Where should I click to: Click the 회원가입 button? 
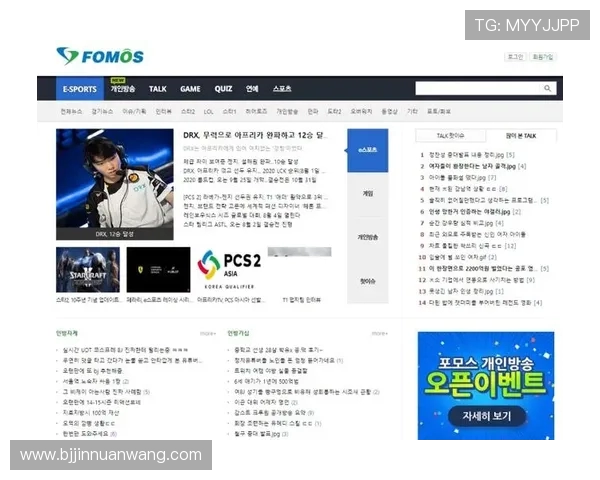[543, 57]
